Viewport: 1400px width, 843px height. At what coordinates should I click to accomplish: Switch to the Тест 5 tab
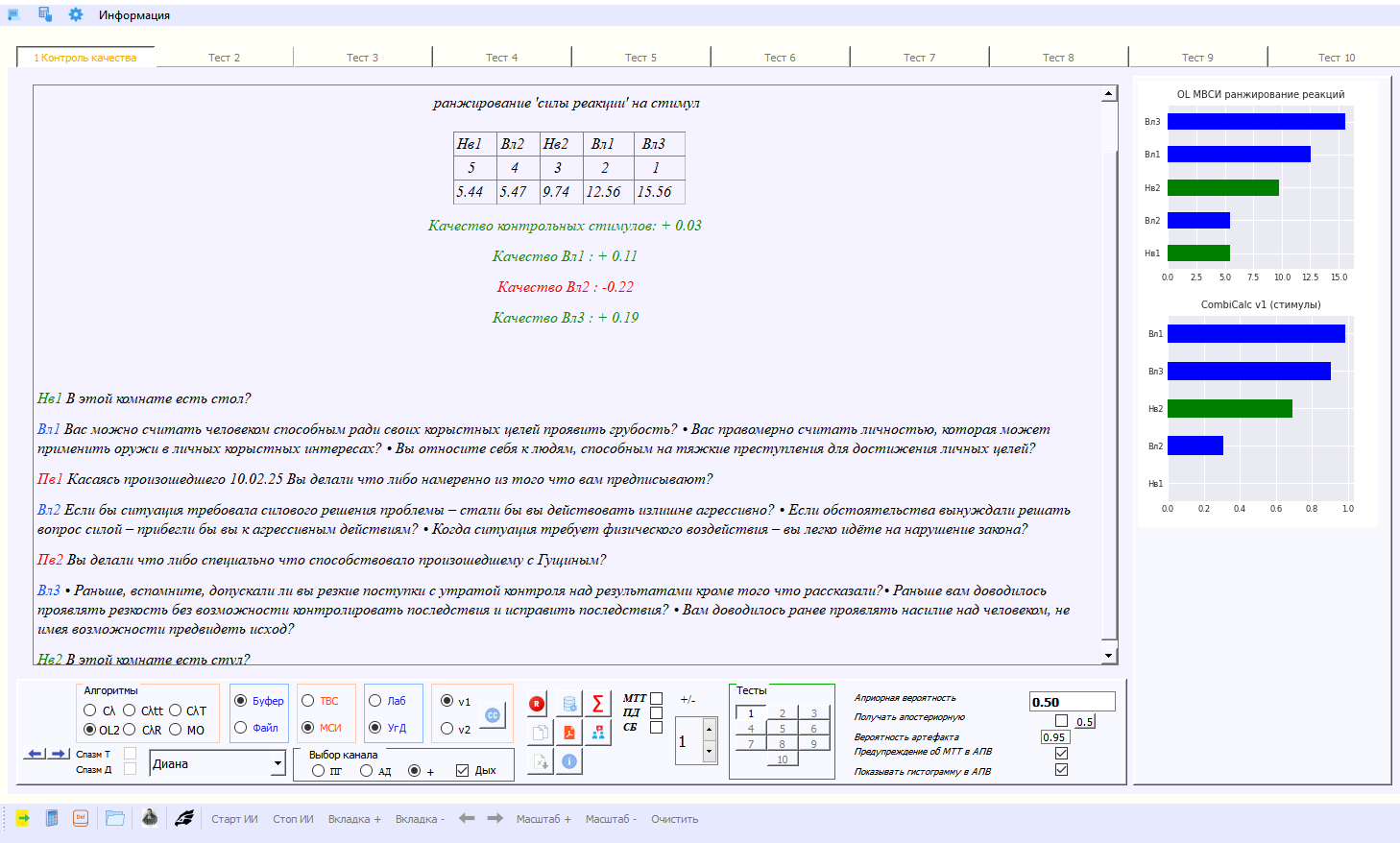pyautogui.click(x=640, y=58)
